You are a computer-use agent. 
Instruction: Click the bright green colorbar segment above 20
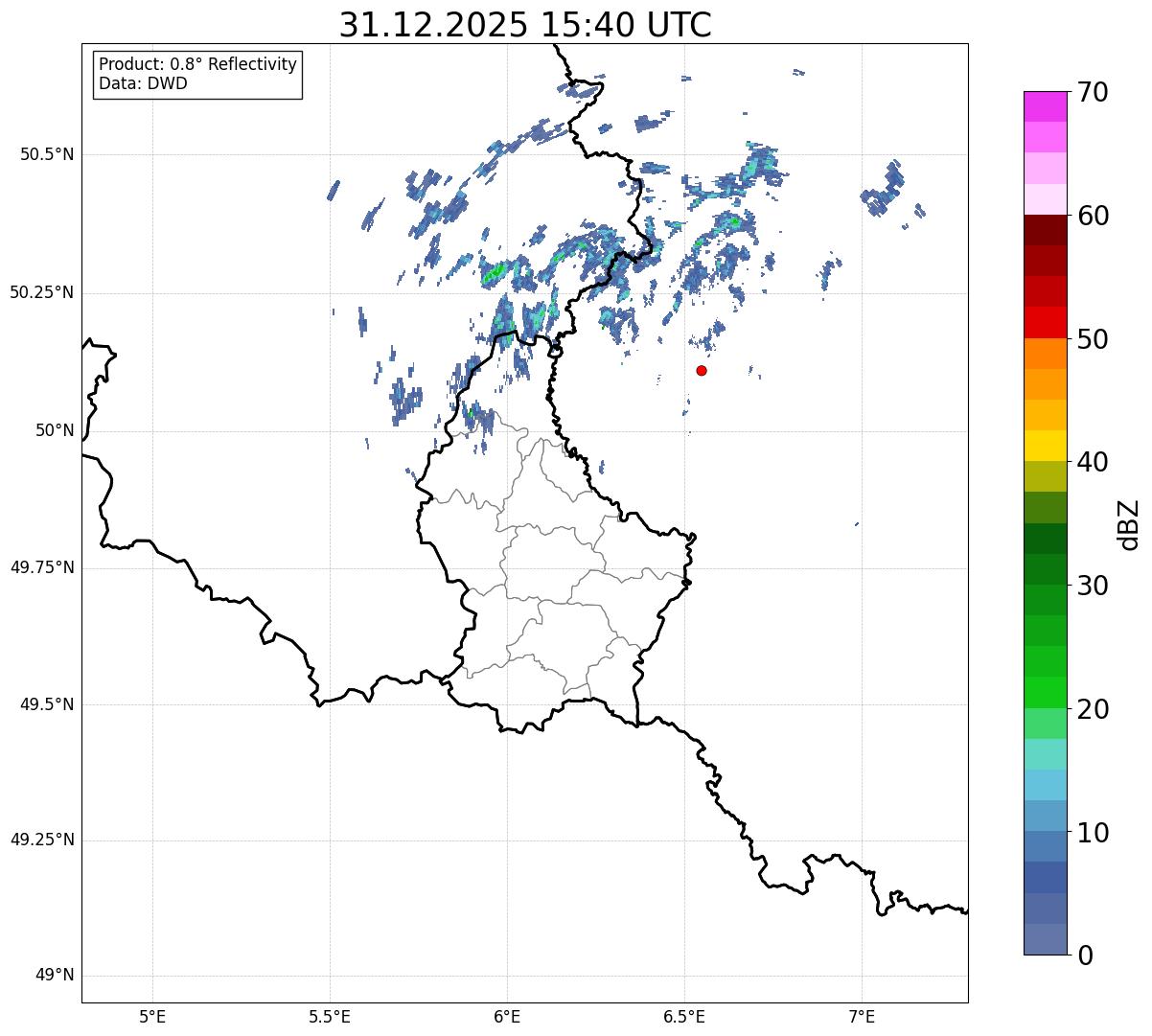tap(1046, 692)
